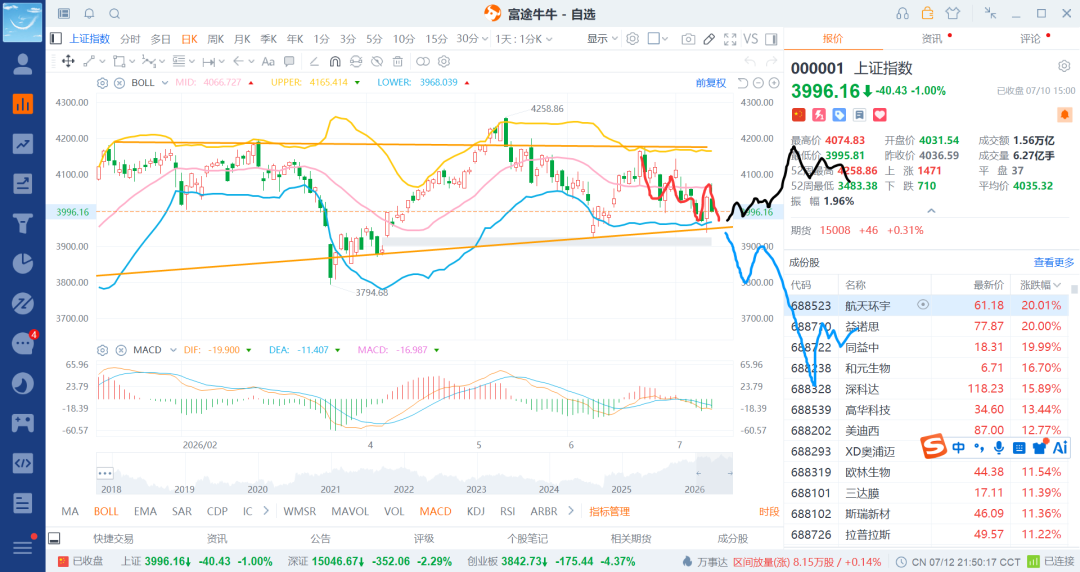This screenshot has height=572, width=1080.
Task: Open the 1天:1分K dropdown
Action: pos(523,39)
